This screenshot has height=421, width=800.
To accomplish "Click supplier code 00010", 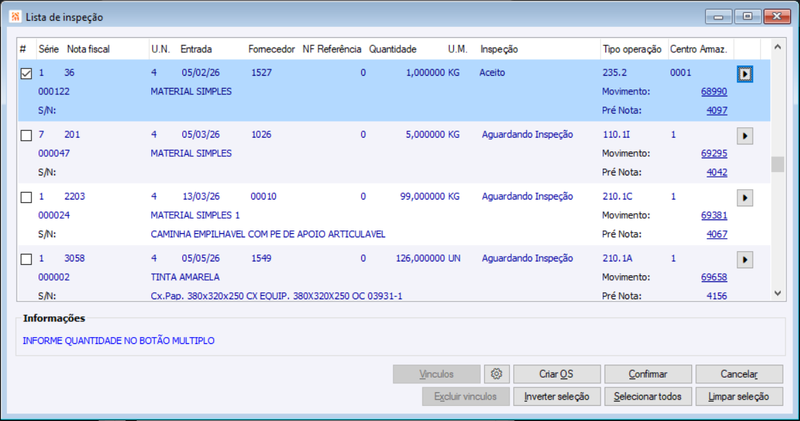I will (263, 196).
